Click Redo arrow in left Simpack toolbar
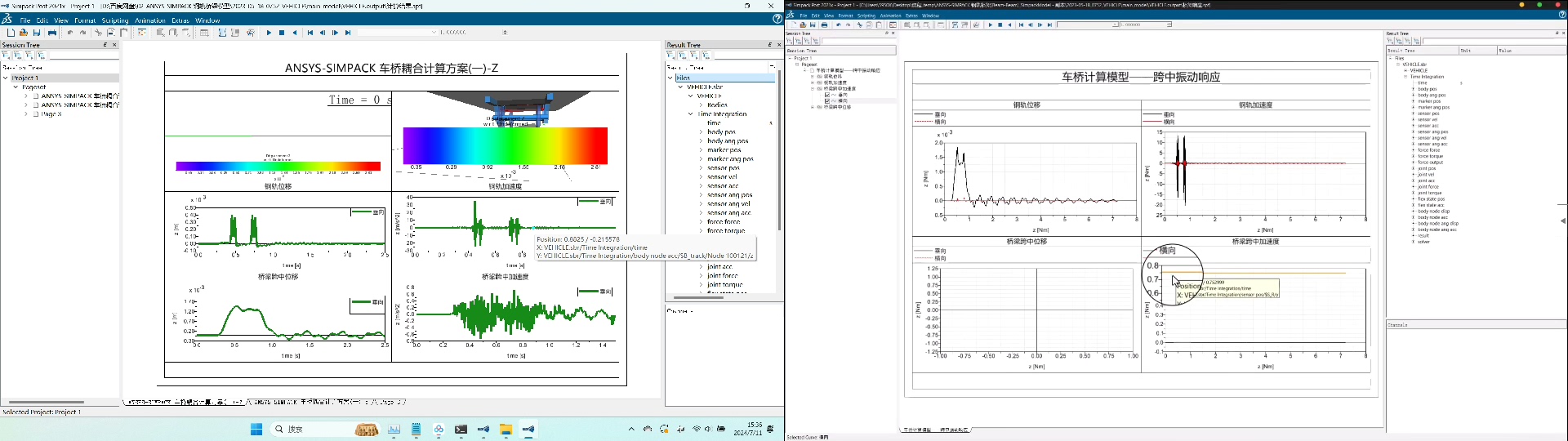 tap(82, 33)
